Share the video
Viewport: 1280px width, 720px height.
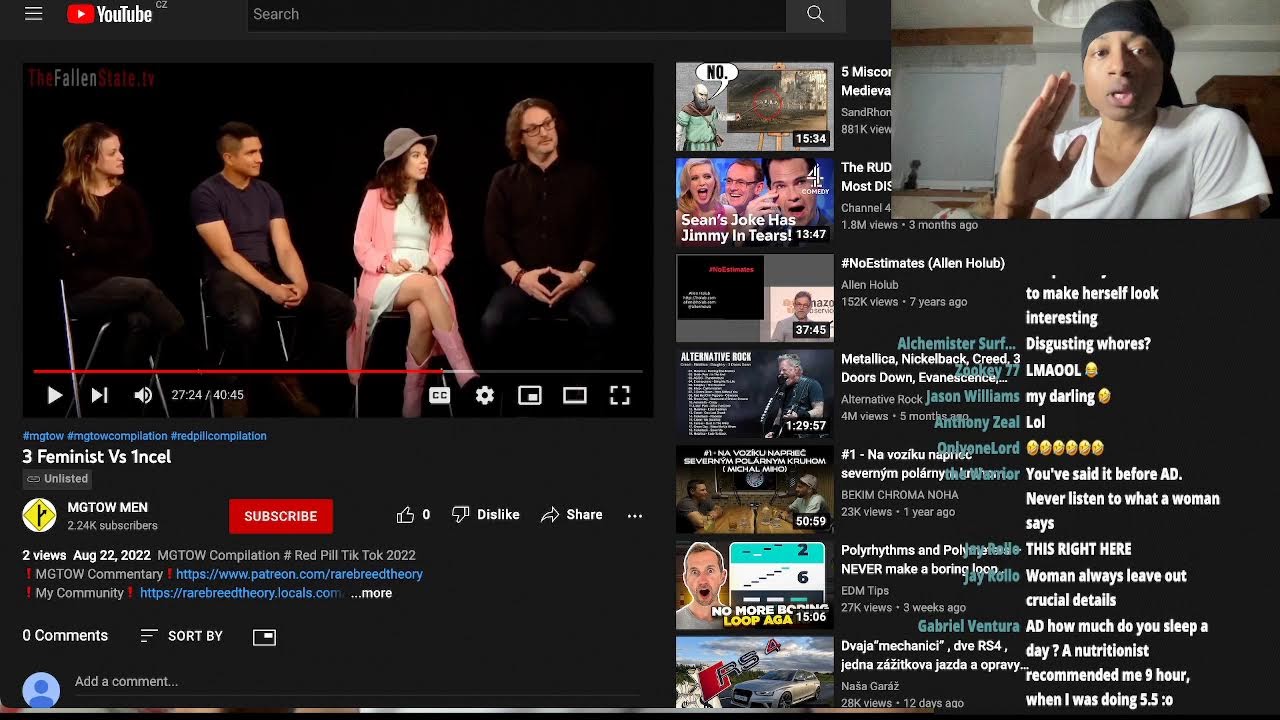pyautogui.click(x=572, y=515)
